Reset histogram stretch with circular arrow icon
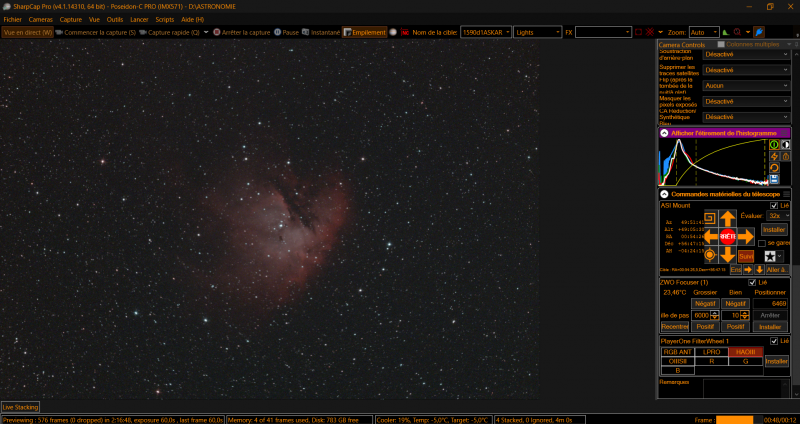The image size is (800, 424). coord(774,168)
